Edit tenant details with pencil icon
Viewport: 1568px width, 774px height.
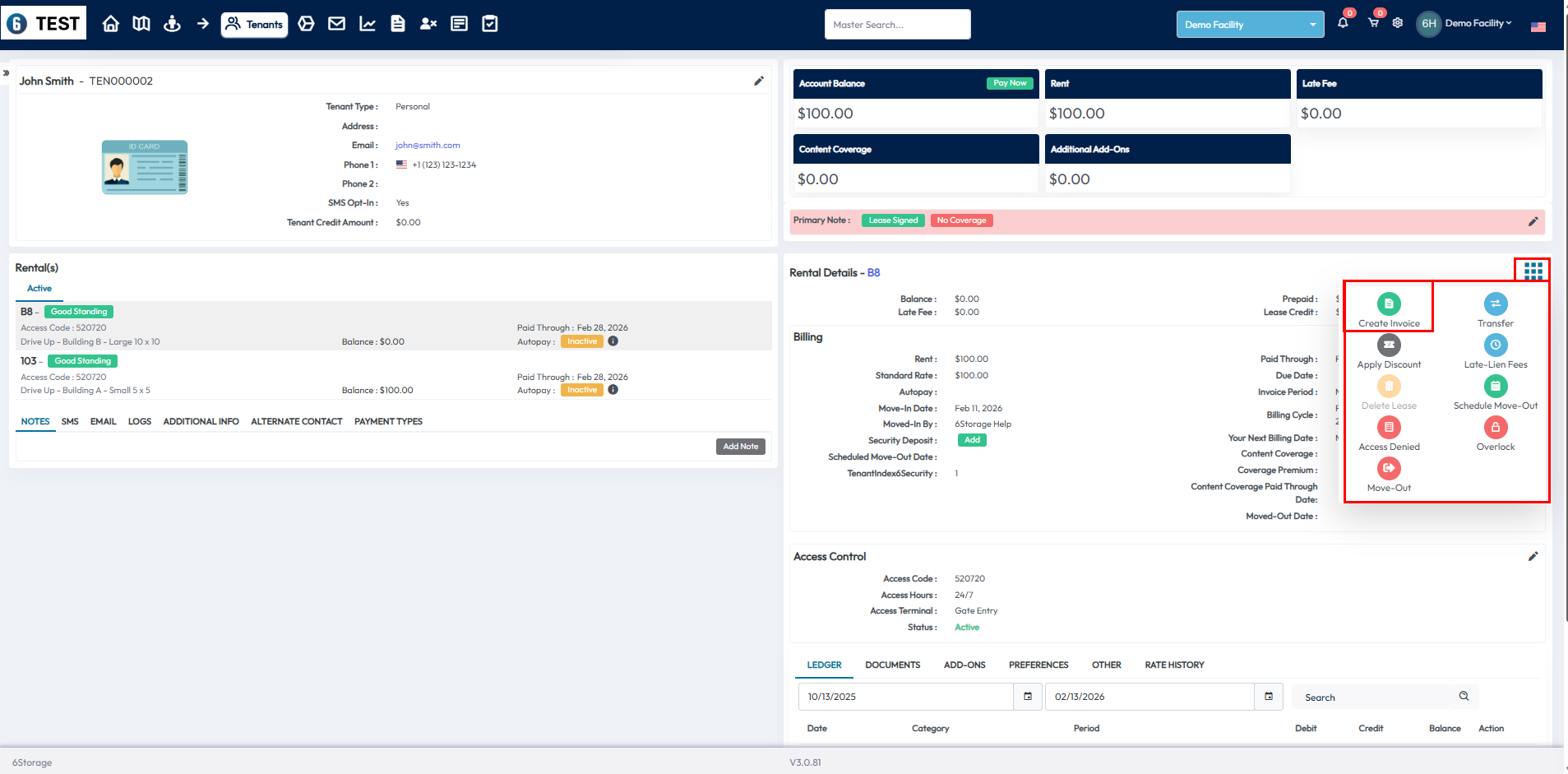point(758,81)
